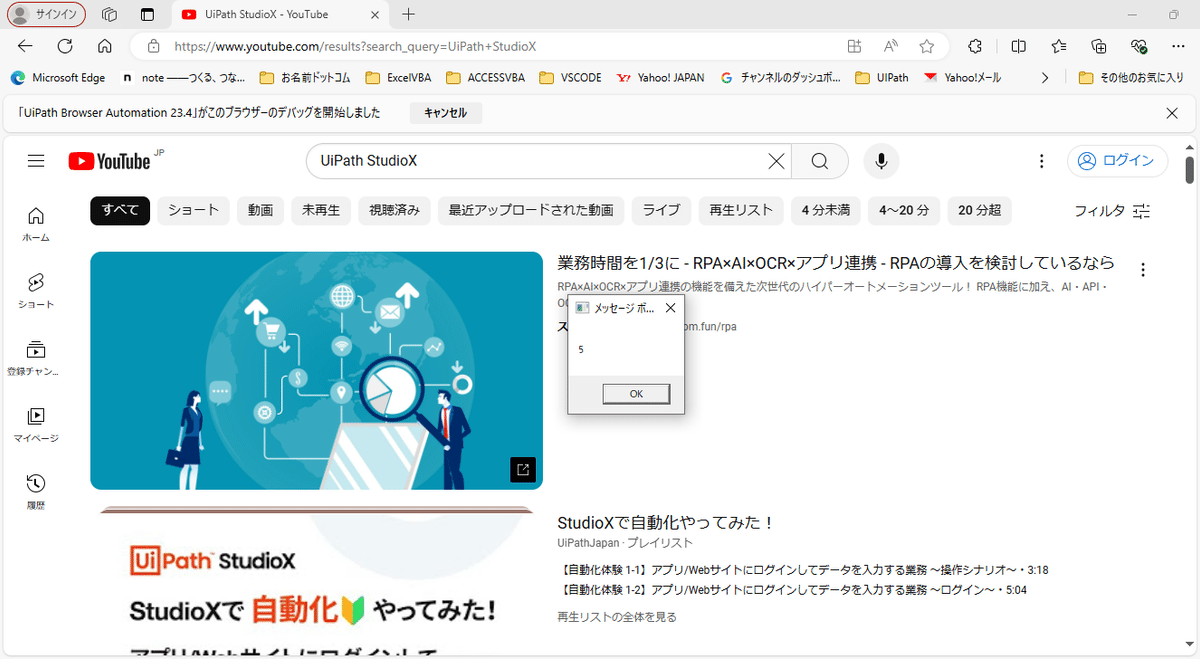The height and width of the screenshot is (659, 1200).
Task: Open browser extensions puzzle icon
Action: [975, 46]
